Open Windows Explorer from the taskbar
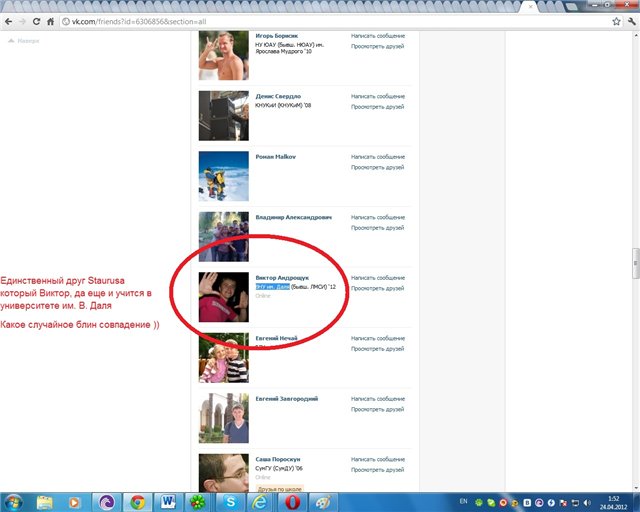 [x=44, y=502]
